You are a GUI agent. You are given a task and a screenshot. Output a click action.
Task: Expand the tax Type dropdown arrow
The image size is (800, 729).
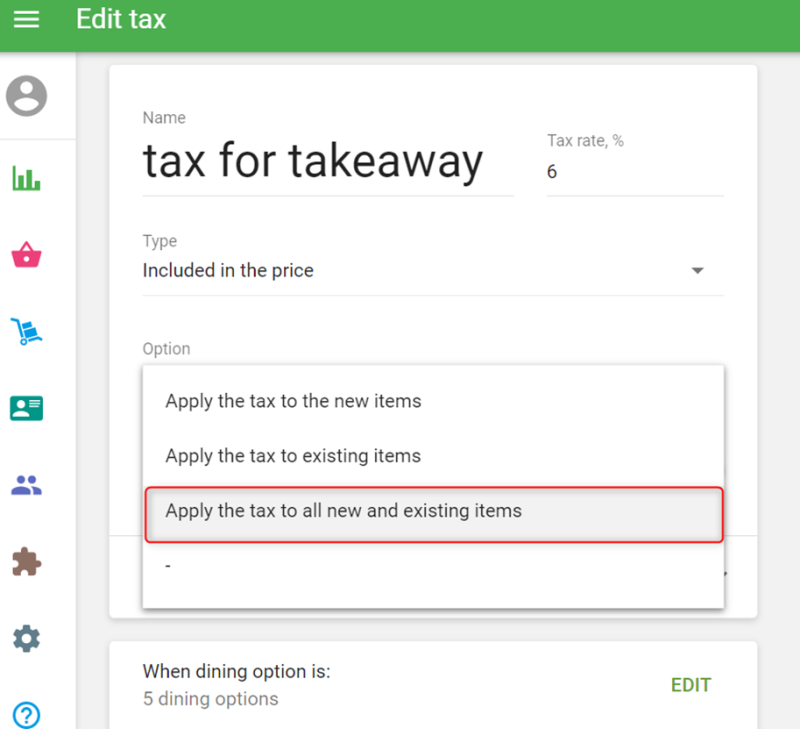698,271
